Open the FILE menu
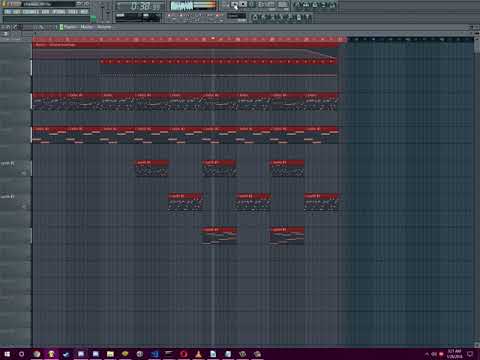Image resolution: width=480 pixels, height=360 pixels. (x=7, y=12)
